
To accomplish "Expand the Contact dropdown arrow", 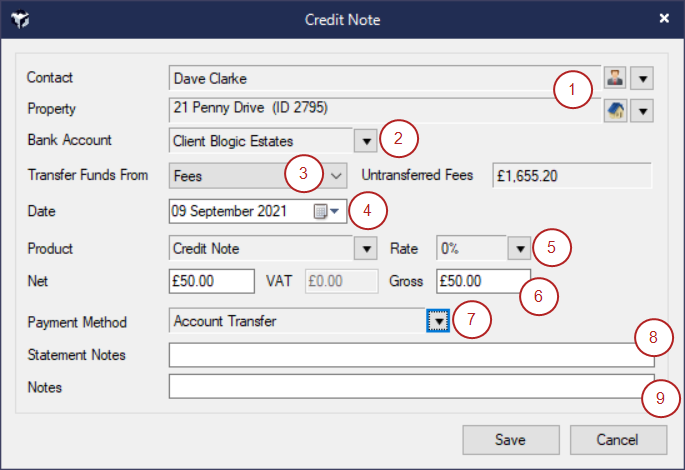I will pos(643,78).
